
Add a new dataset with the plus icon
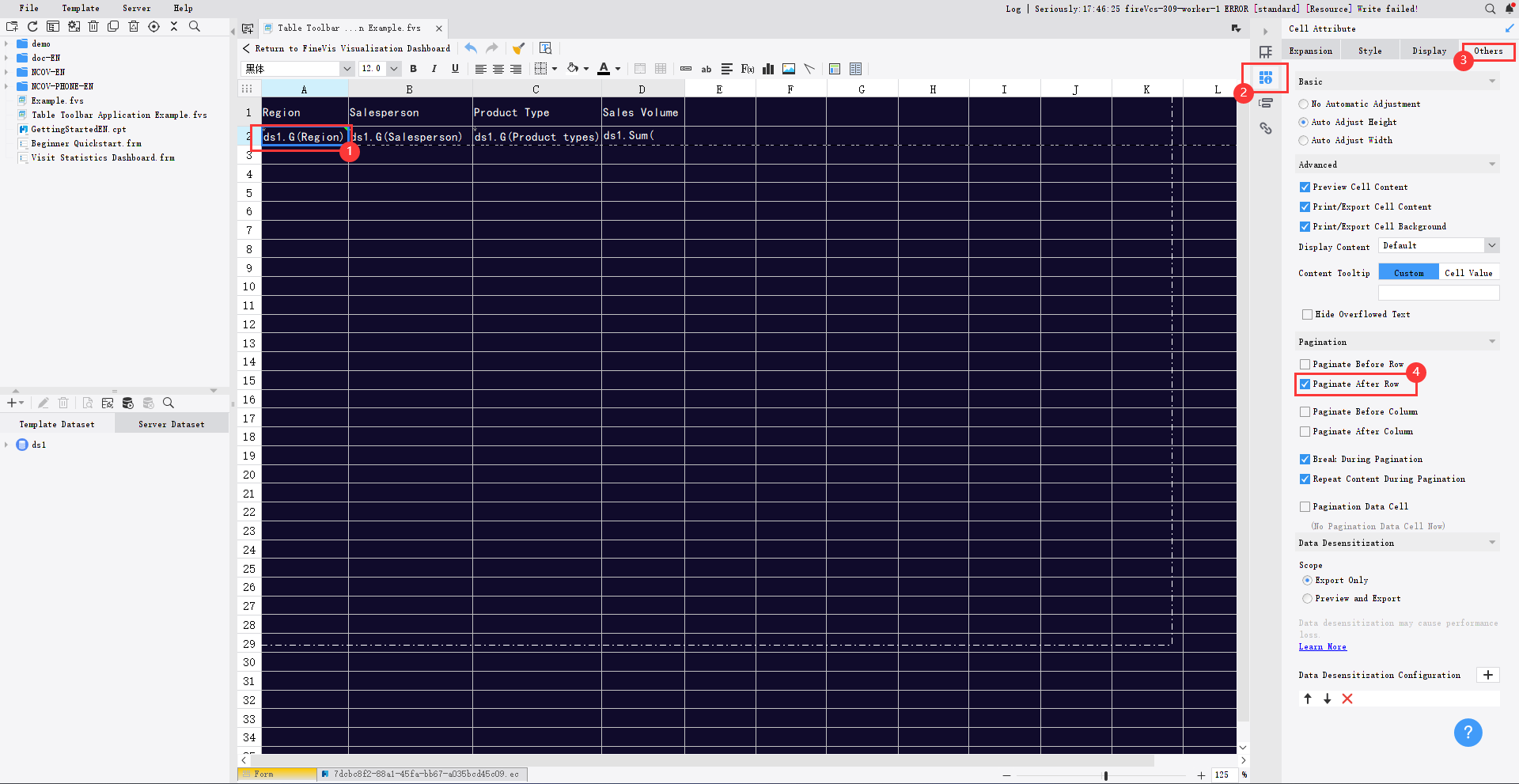point(12,403)
